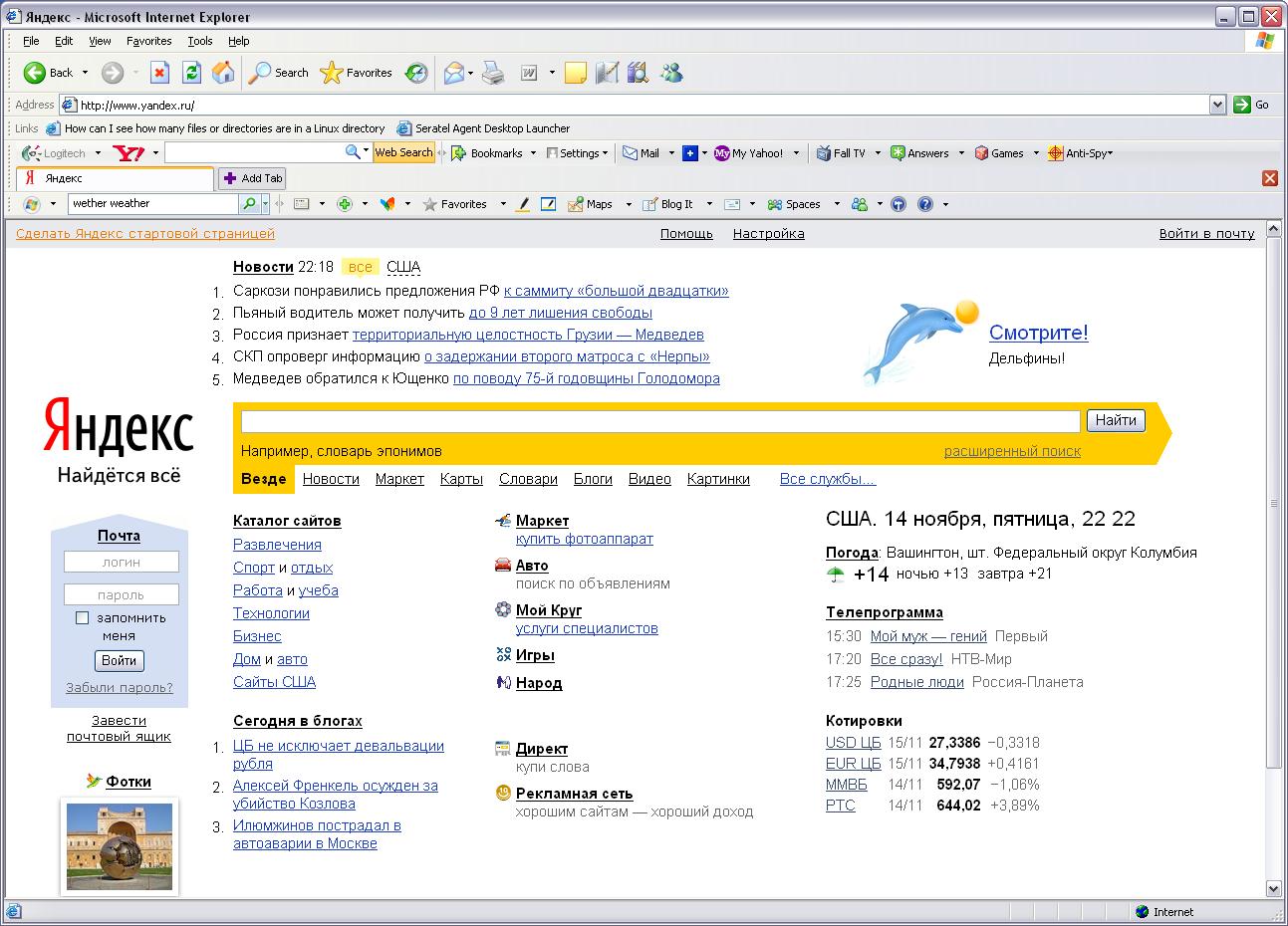
Task: Open the History clock icon
Action: click(x=416, y=73)
